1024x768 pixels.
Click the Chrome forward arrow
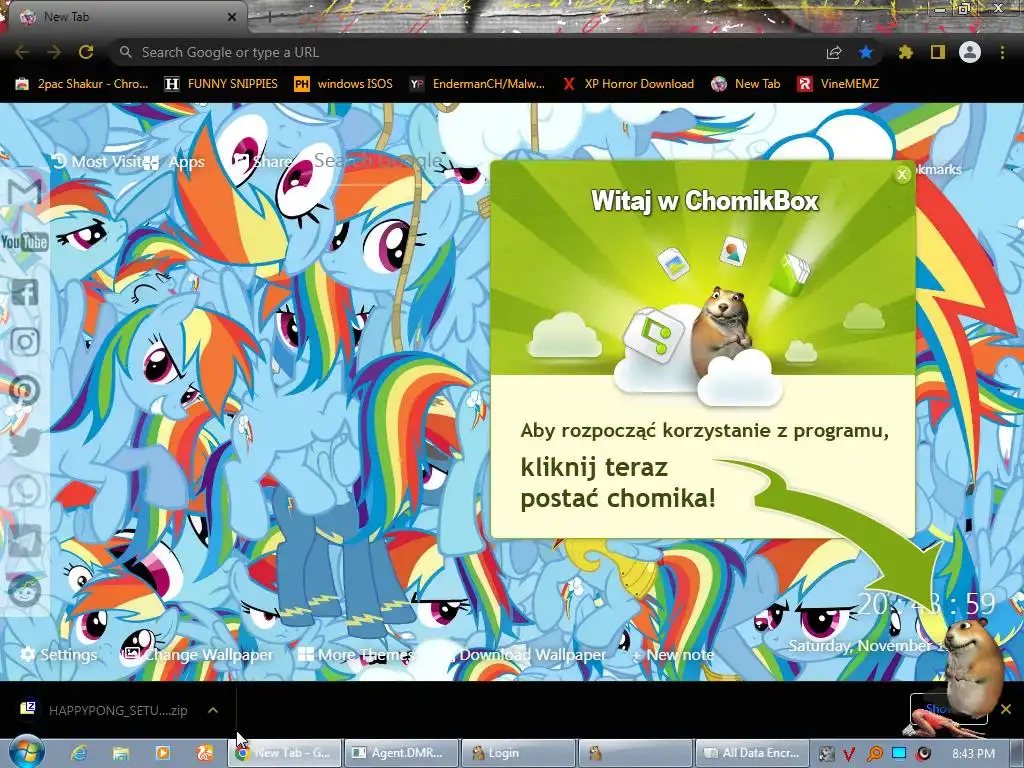(x=54, y=52)
